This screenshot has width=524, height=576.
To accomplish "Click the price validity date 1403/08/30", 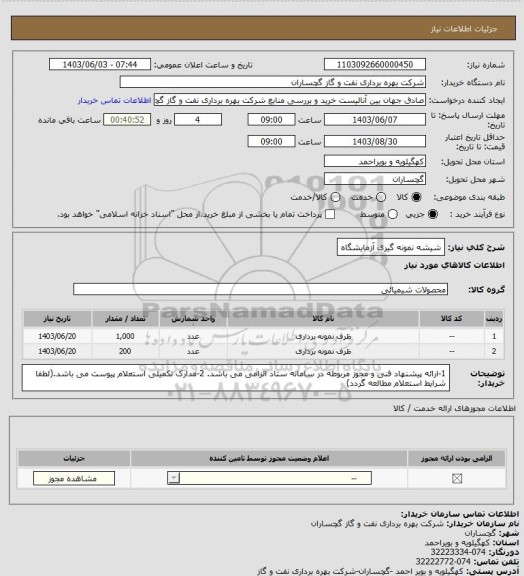I will [x=375, y=141].
